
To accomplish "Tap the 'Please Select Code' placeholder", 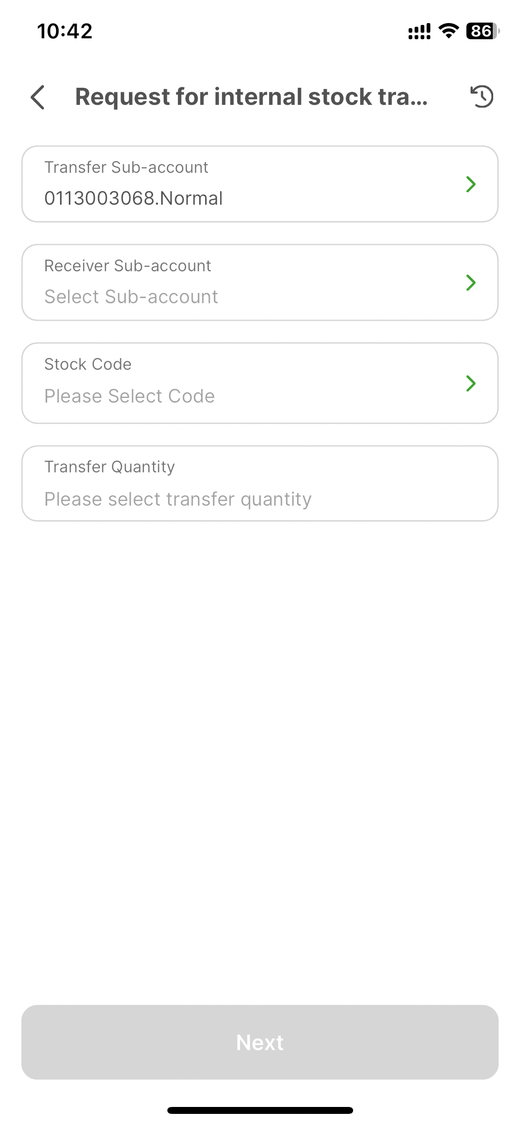I will coord(129,396).
